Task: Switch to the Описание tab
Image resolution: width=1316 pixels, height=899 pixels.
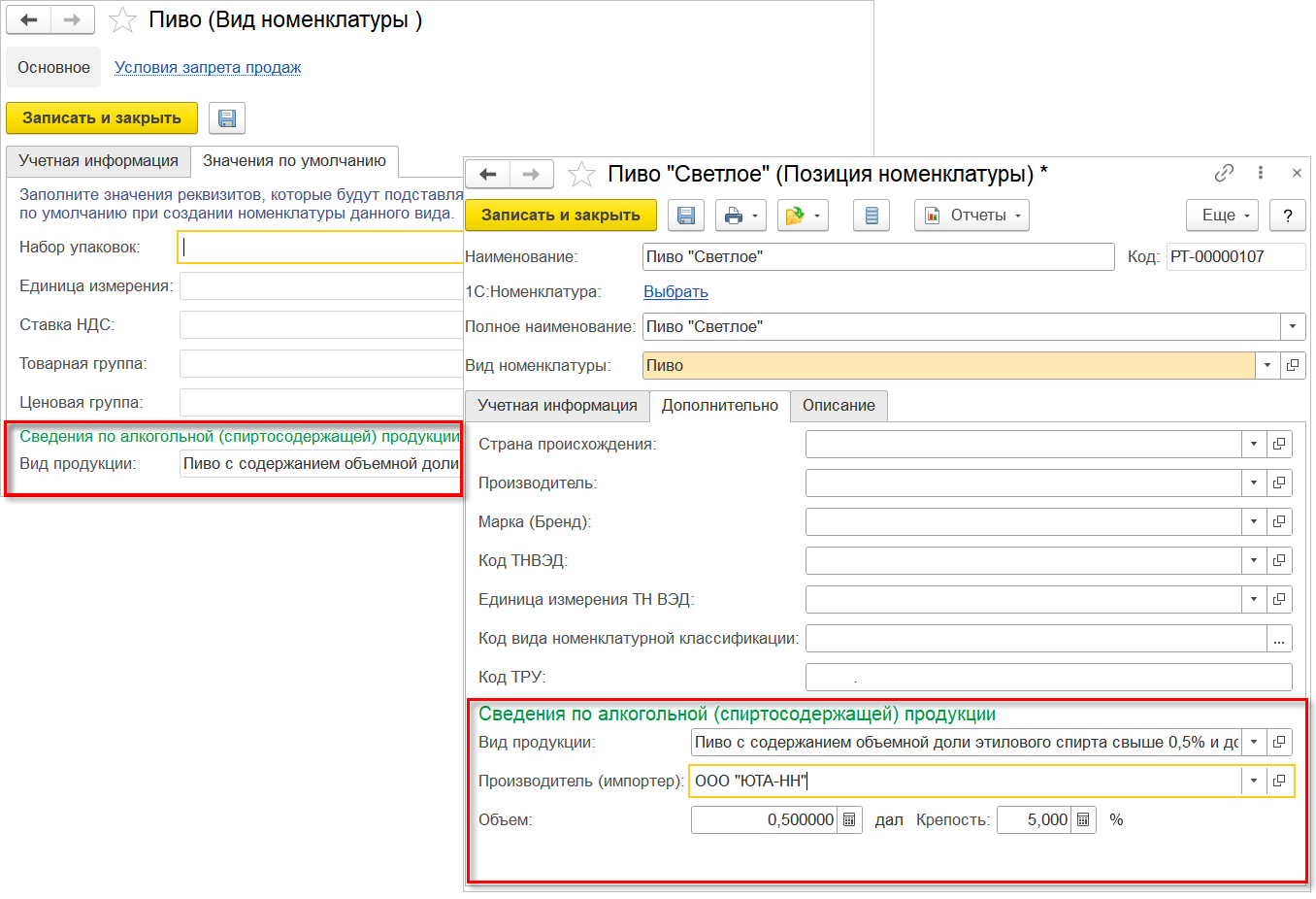Action: point(839,406)
